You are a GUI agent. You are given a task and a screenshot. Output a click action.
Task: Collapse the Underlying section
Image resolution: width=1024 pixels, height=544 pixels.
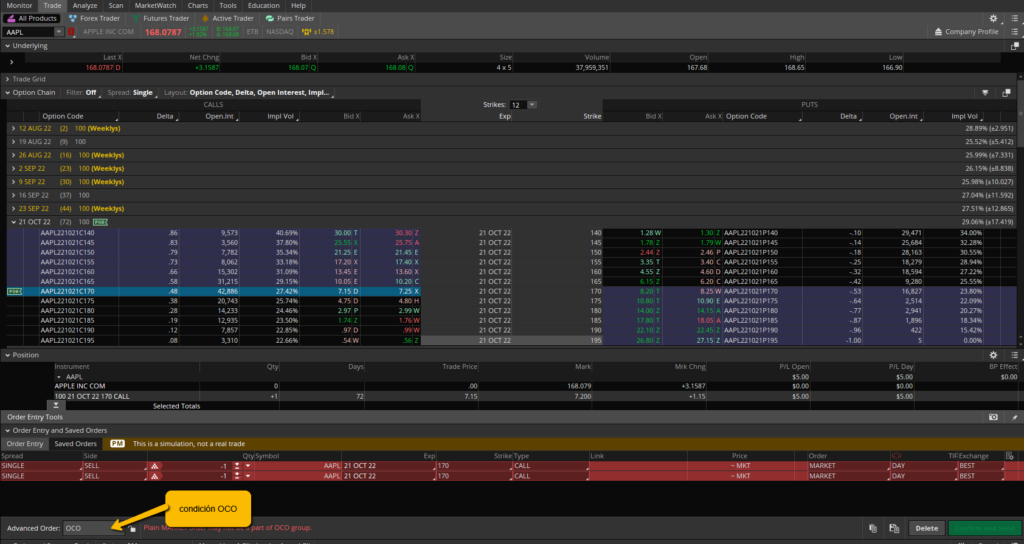pos(6,46)
